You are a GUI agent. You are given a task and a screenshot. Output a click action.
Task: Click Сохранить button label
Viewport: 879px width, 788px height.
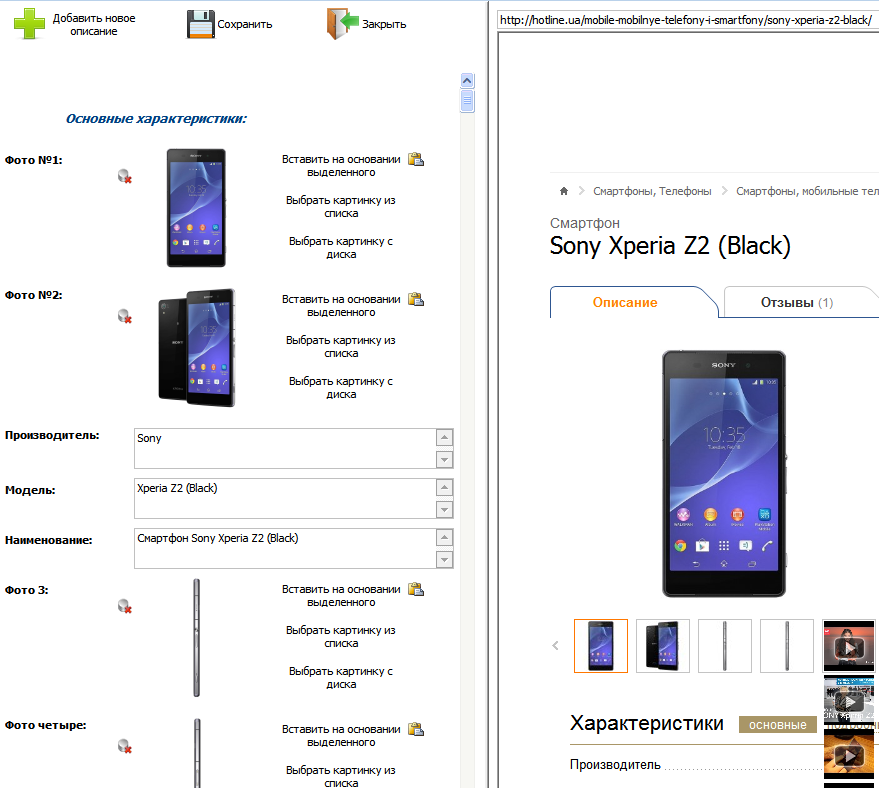coord(244,24)
